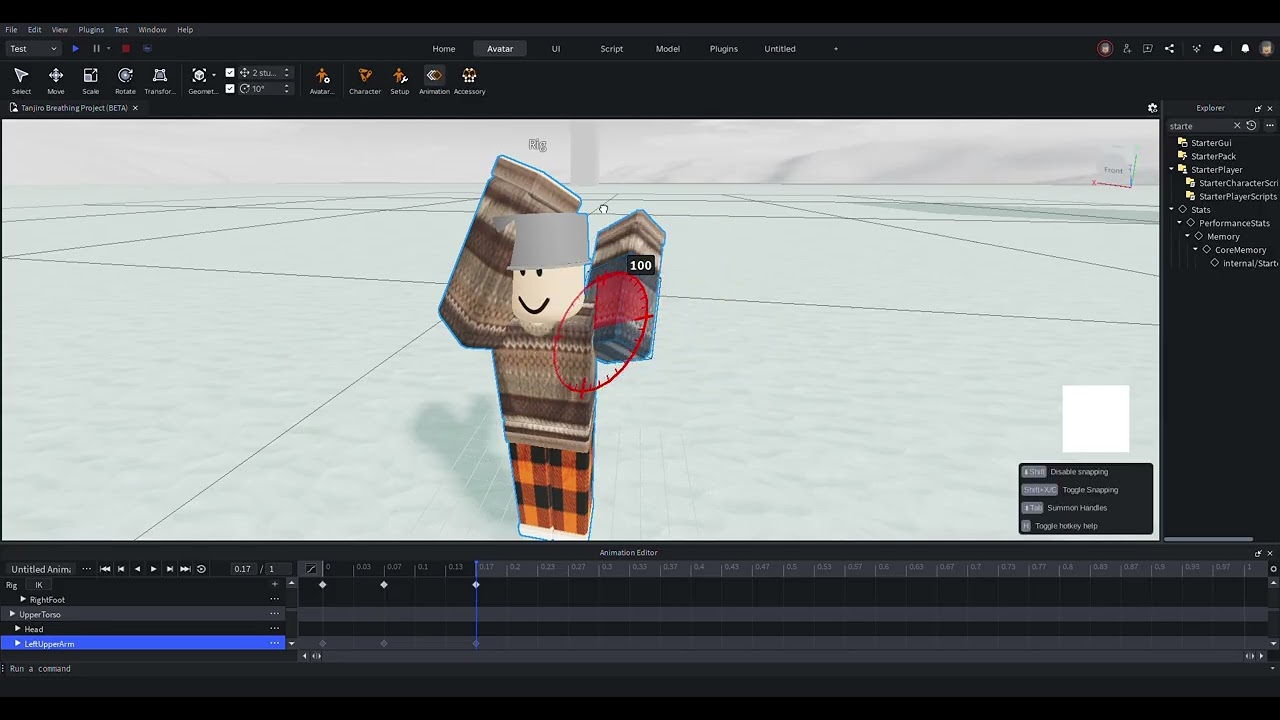Pick the Scale tool

click(90, 81)
